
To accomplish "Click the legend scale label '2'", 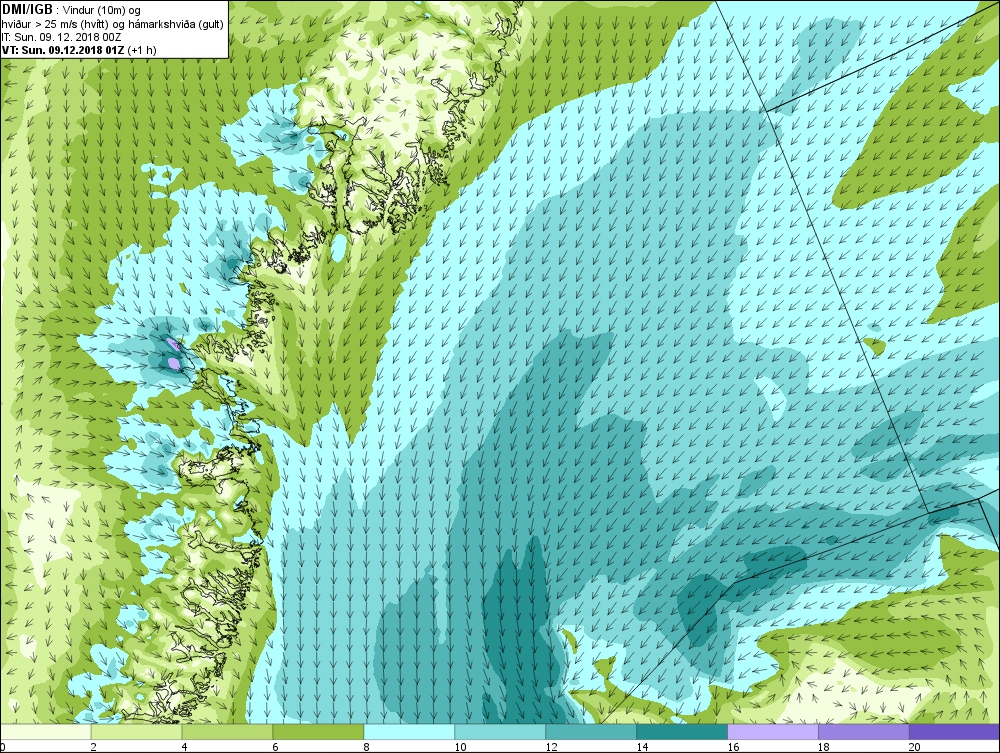I will pos(94,747).
